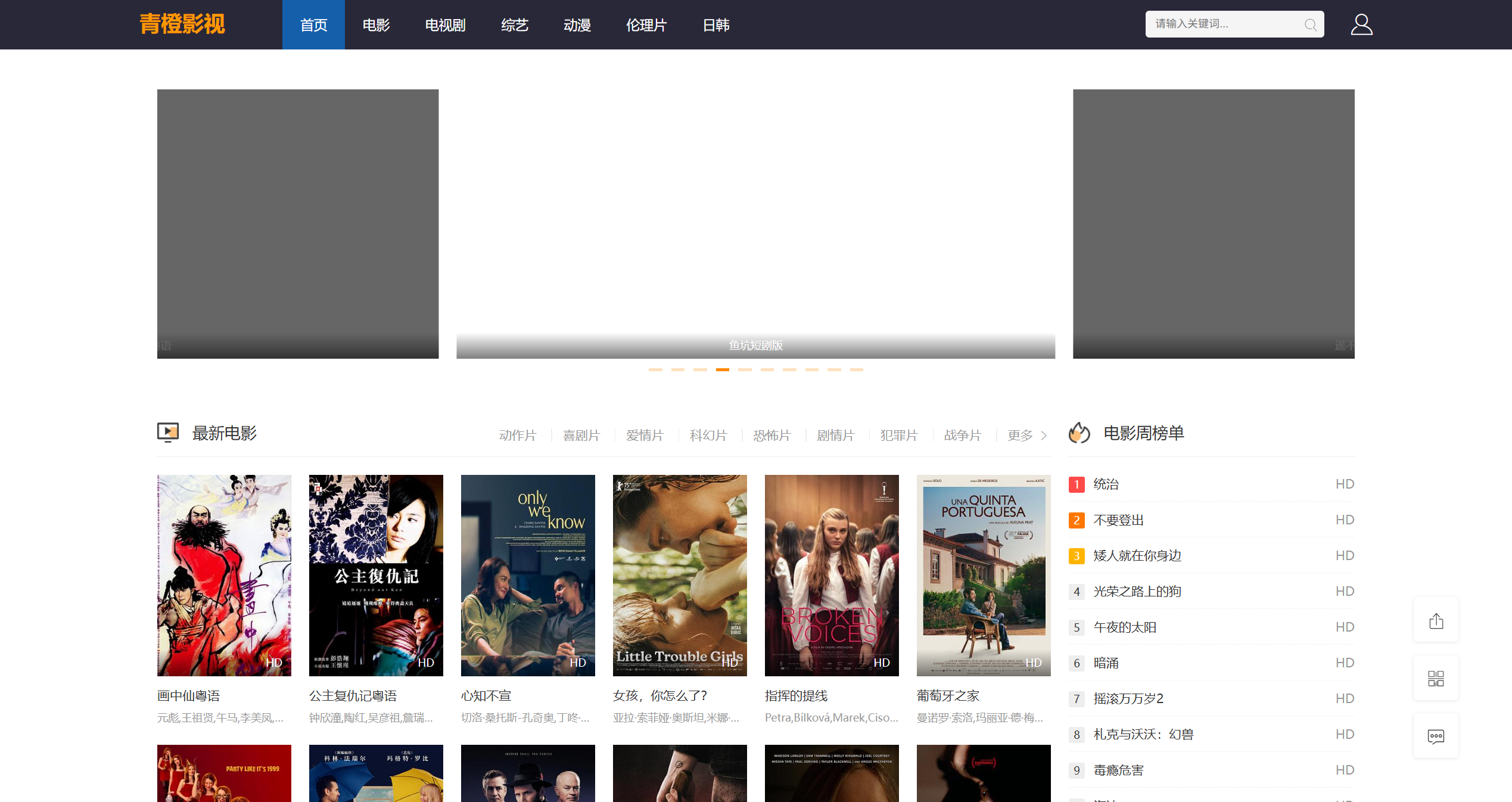Viewport: 1512px width, 802px height.
Task: Open the 电视剧 navigation tab
Action: [x=445, y=25]
